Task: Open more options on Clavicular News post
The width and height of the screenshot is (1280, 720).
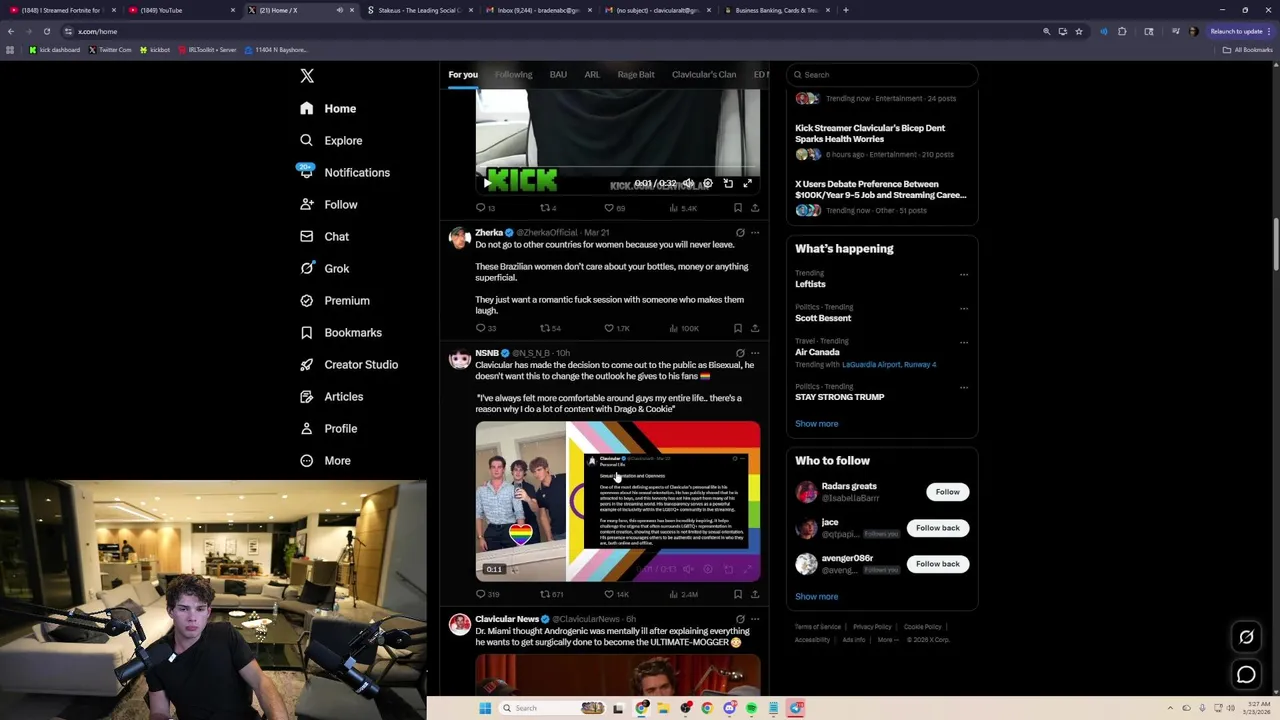Action: tap(755, 619)
